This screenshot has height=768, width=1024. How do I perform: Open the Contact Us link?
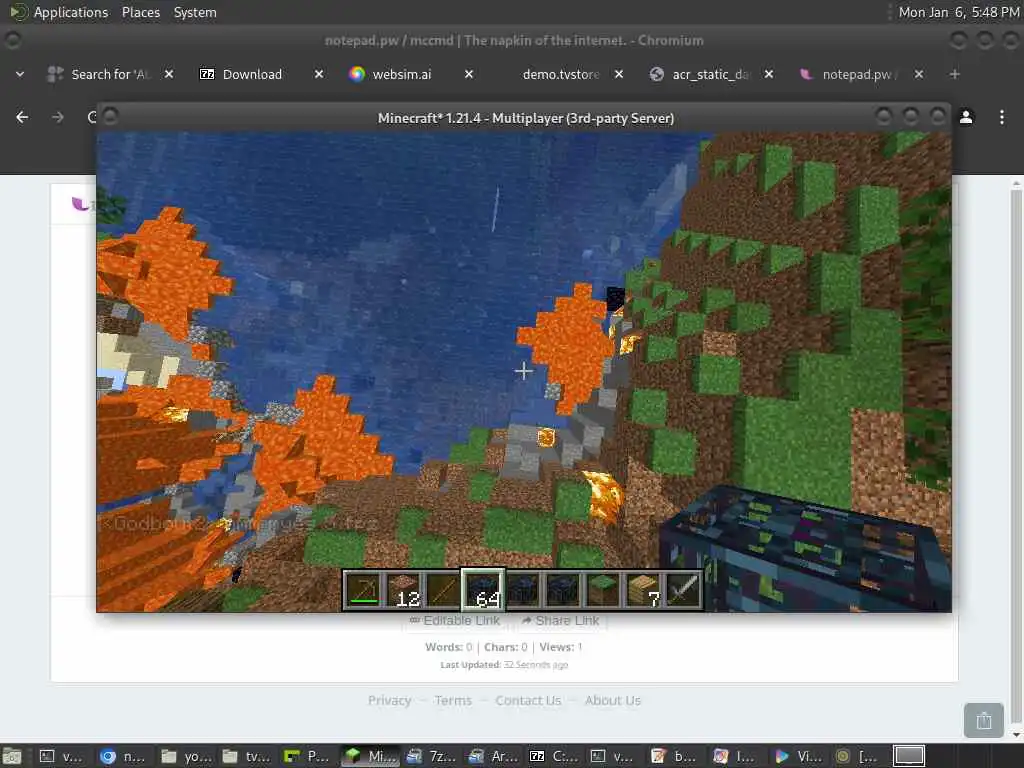pos(528,700)
